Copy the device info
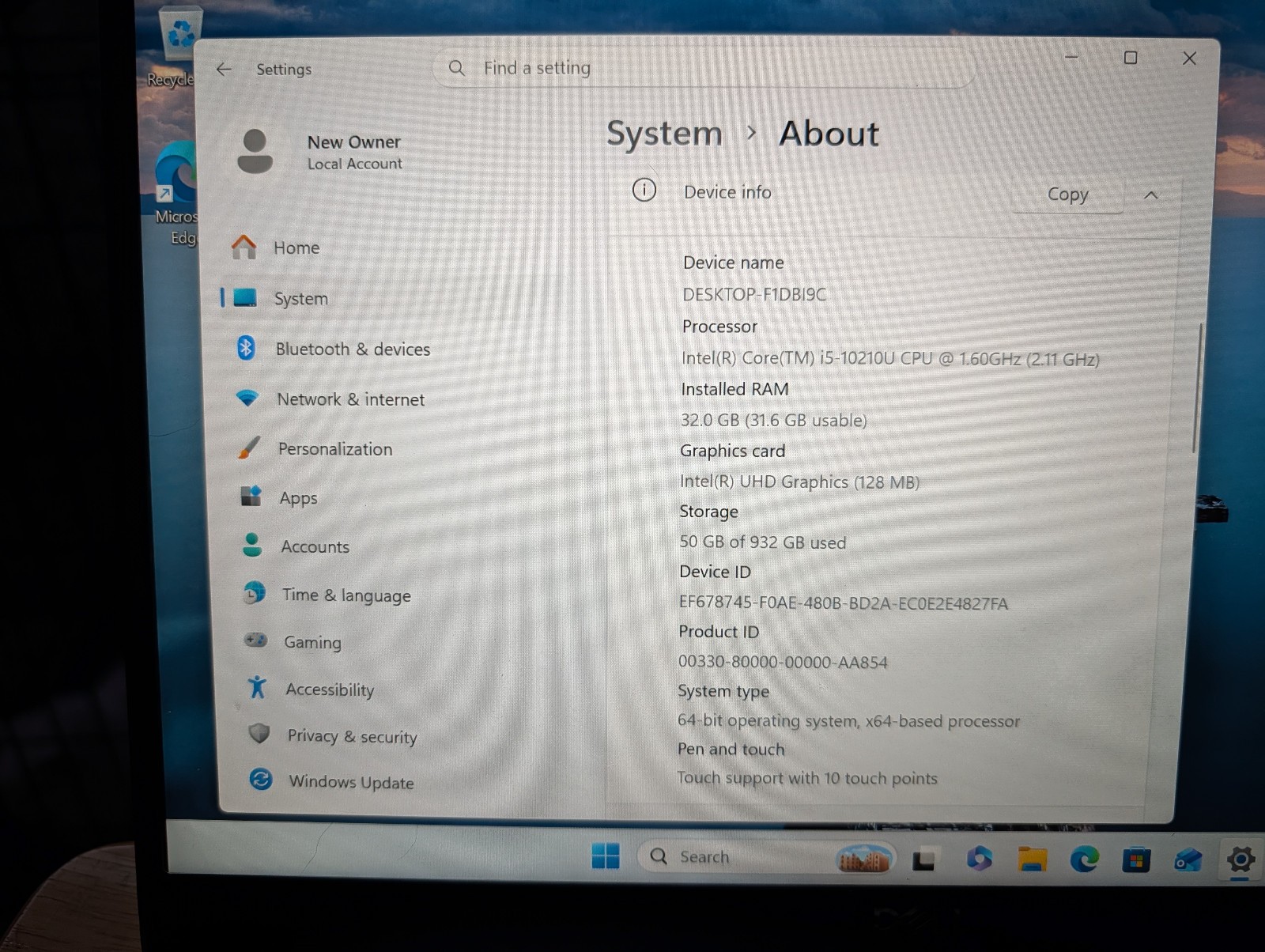This screenshot has width=1265, height=952. [1067, 195]
